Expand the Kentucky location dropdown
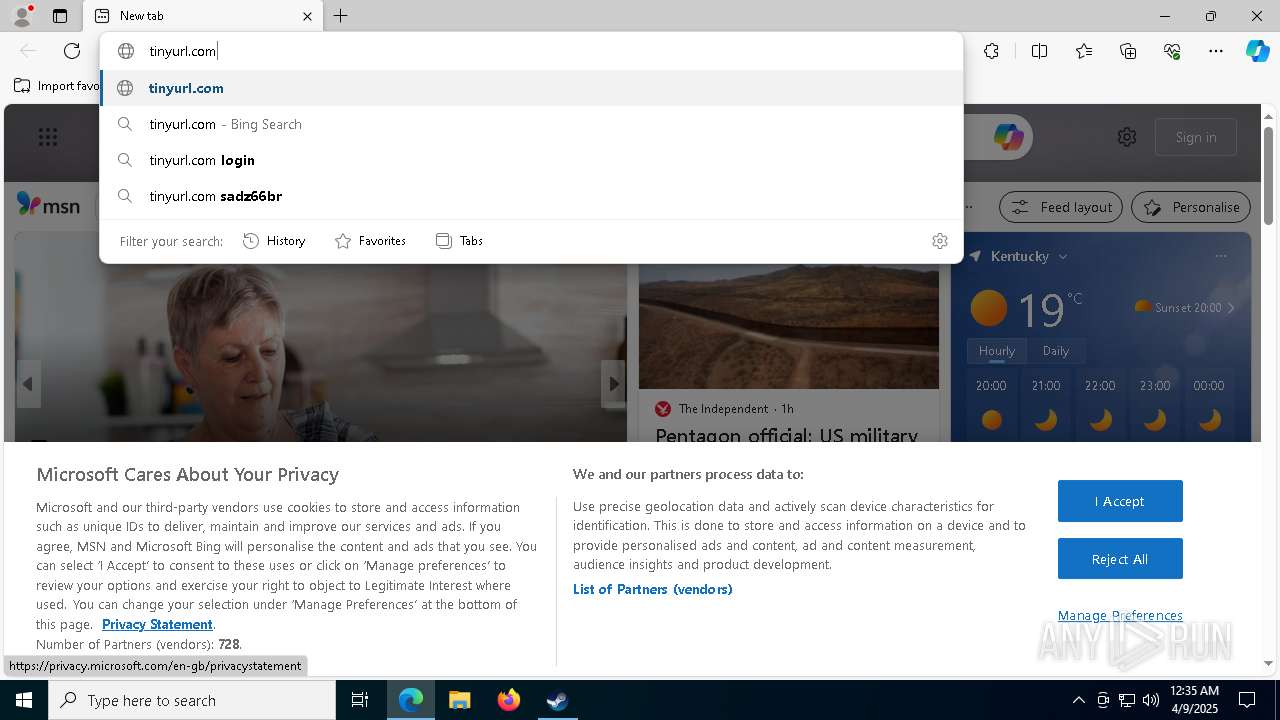Viewport: 1280px width, 720px height. 1063,257
